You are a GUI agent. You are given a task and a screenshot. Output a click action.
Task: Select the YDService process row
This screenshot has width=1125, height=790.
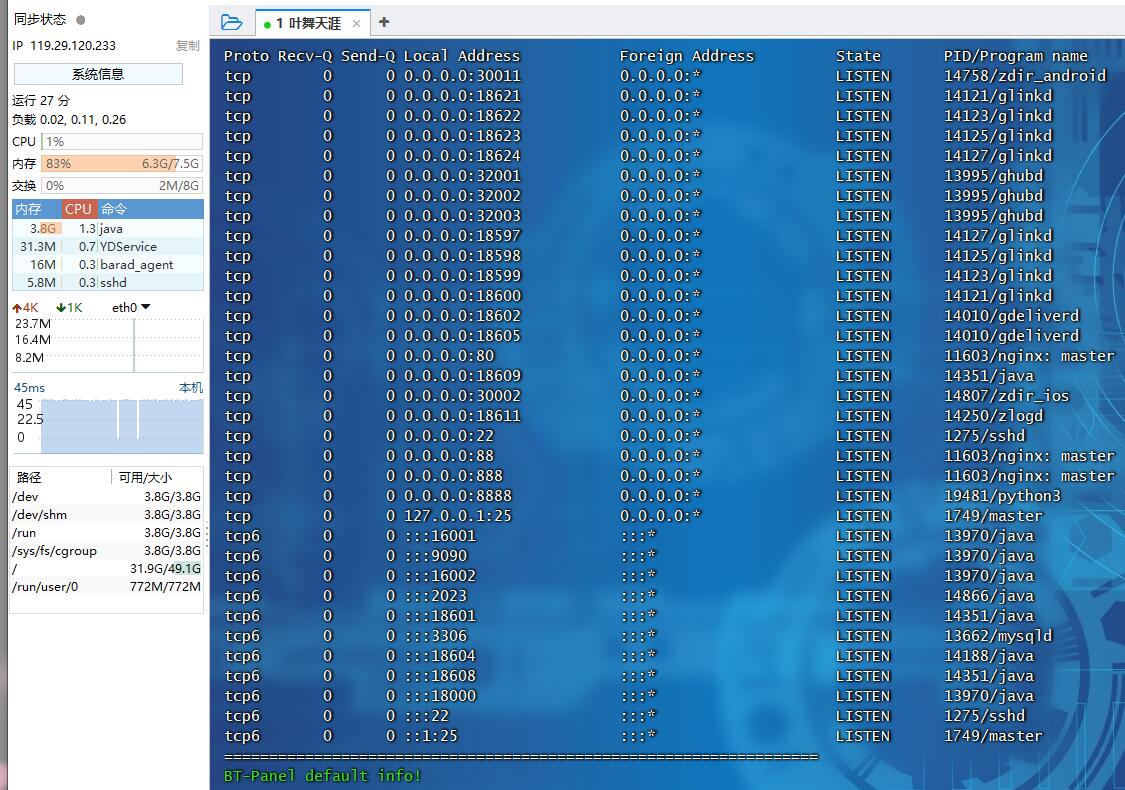(x=108, y=246)
